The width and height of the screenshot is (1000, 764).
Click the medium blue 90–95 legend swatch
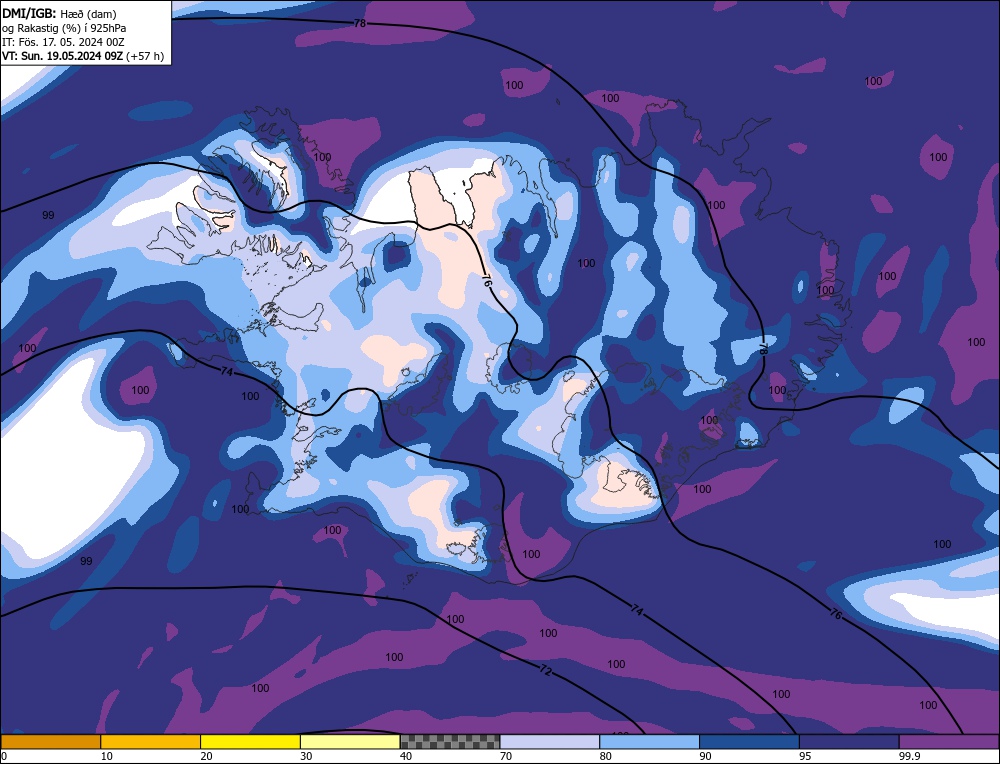click(x=749, y=742)
